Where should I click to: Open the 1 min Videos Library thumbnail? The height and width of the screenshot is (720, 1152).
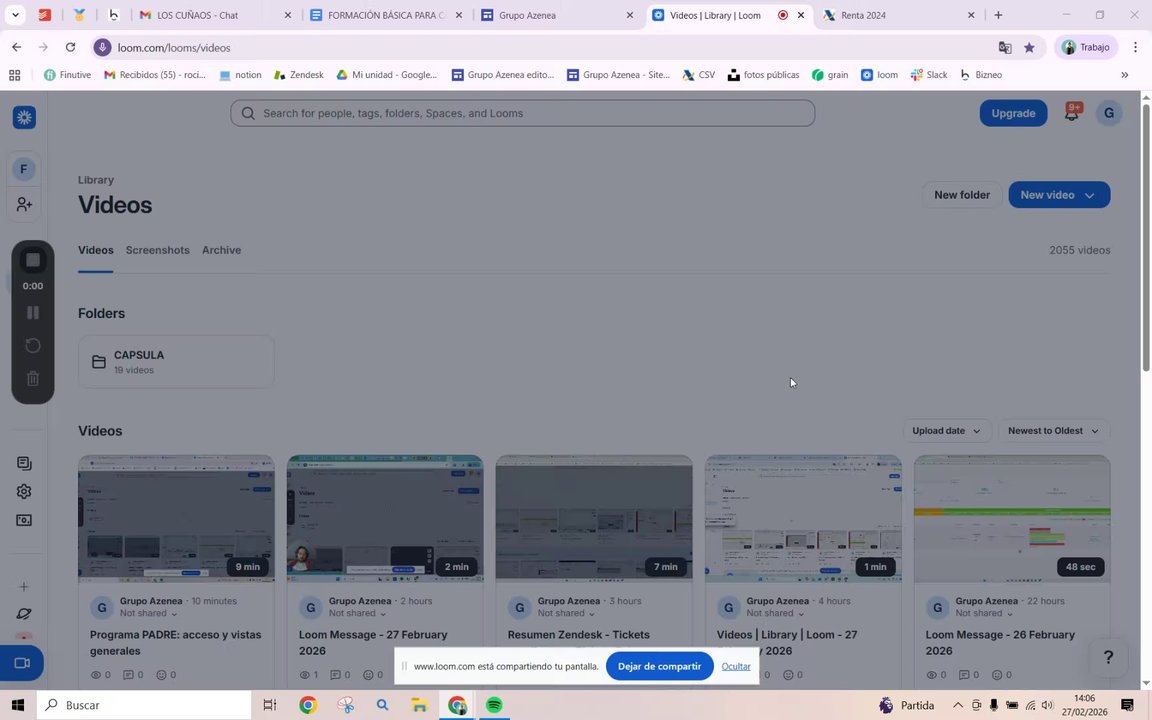[803, 519]
